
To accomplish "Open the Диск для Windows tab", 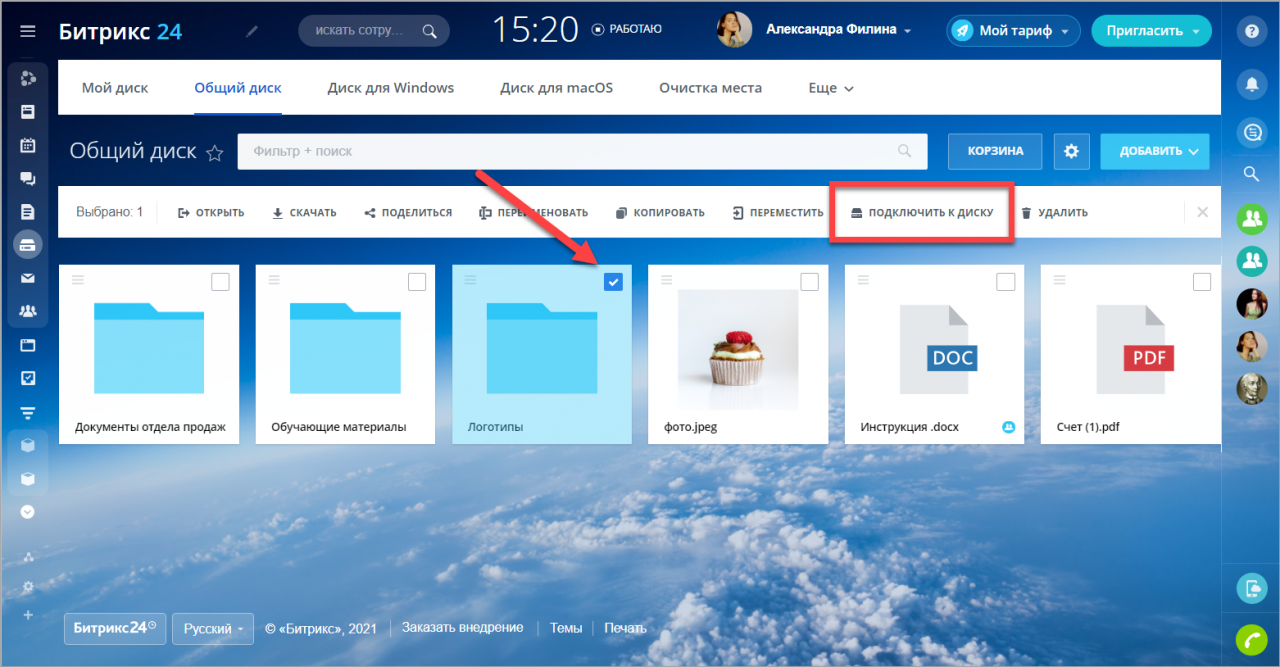I will (391, 88).
